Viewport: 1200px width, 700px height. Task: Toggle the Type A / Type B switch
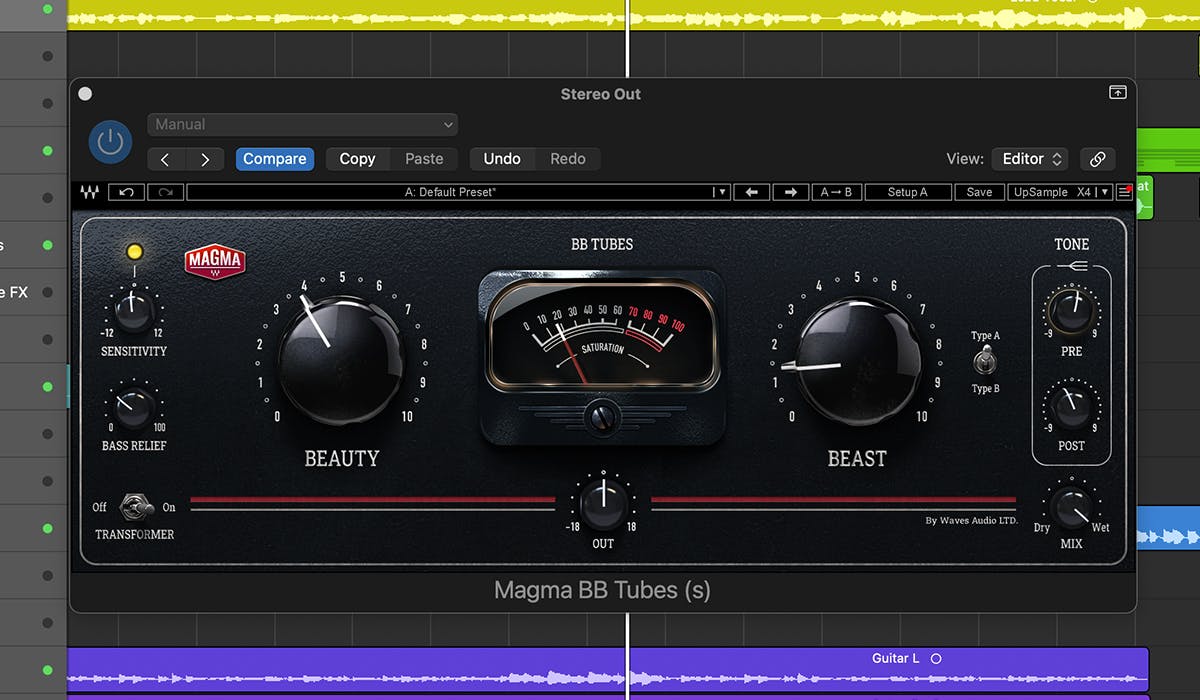(985, 361)
